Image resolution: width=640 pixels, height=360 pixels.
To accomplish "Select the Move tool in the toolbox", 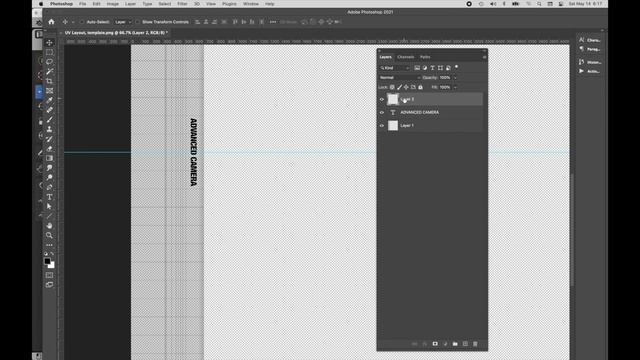I will pyautogui.click(x=49, y=43).
